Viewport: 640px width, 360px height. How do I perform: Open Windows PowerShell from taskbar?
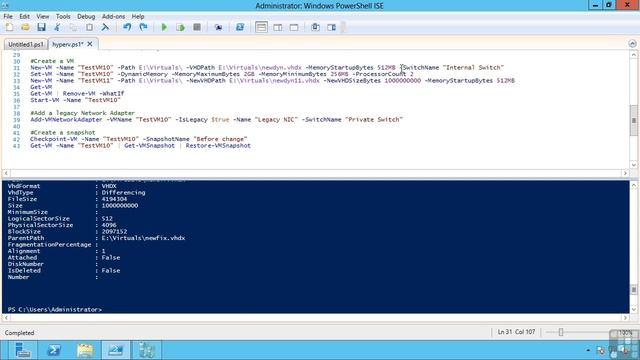[54, 350]
